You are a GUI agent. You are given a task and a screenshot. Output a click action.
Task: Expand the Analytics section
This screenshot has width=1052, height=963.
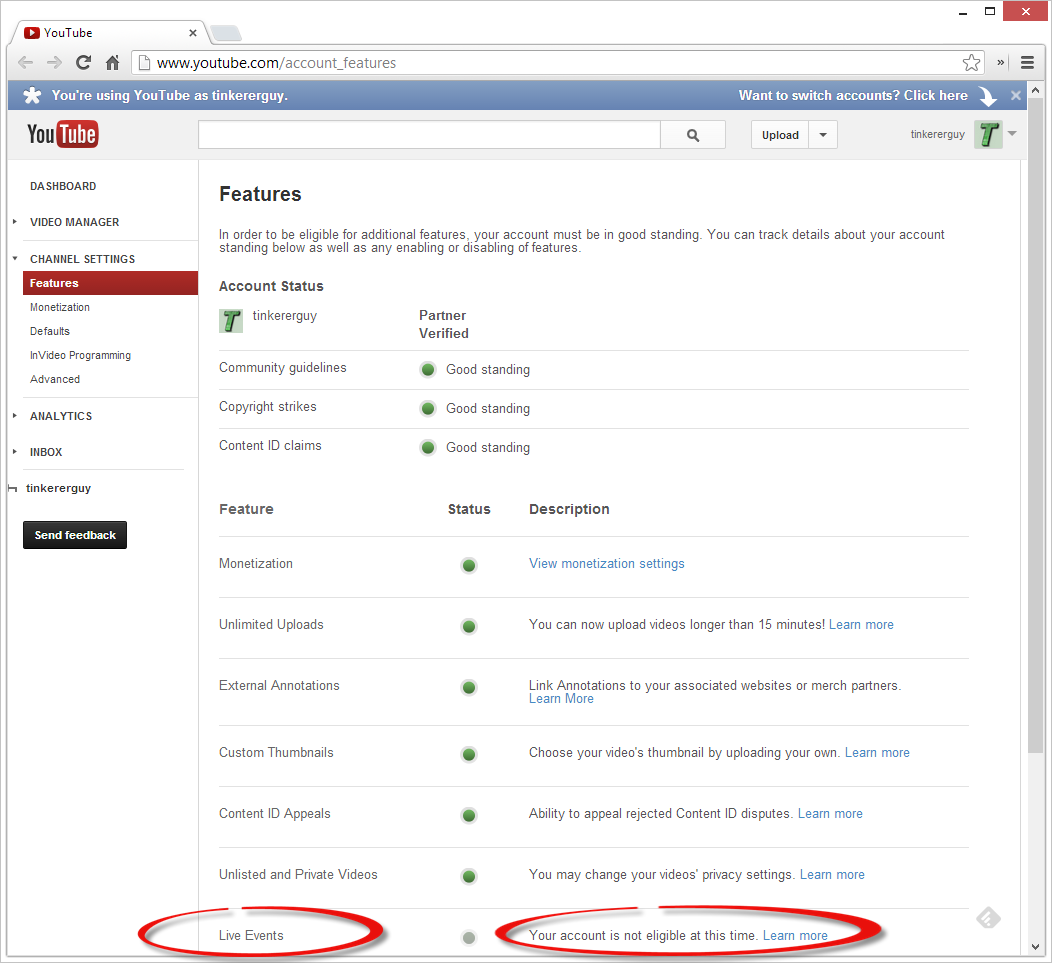pos(15,415)
